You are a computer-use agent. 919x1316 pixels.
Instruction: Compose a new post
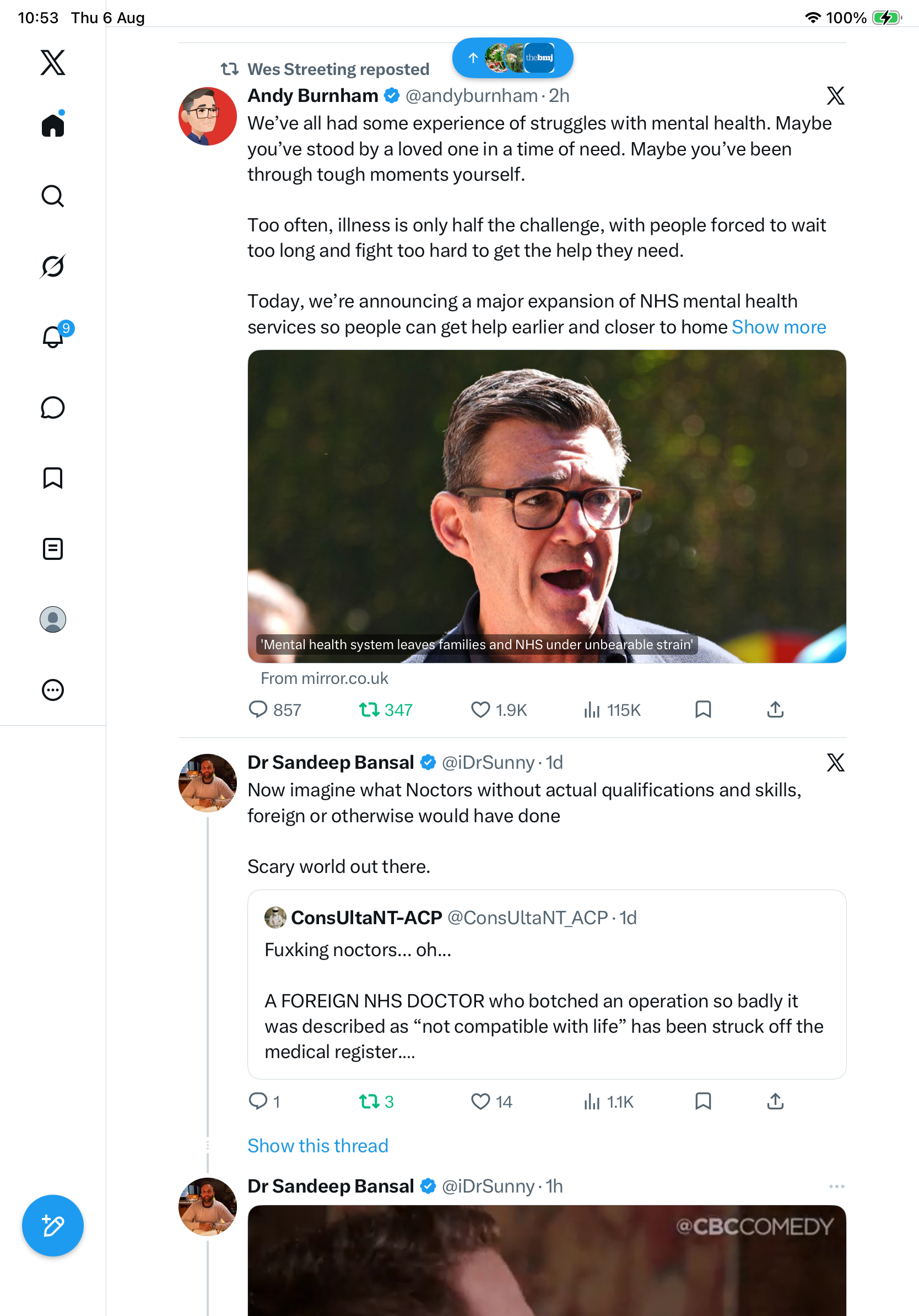click(x=53, y=1226)
